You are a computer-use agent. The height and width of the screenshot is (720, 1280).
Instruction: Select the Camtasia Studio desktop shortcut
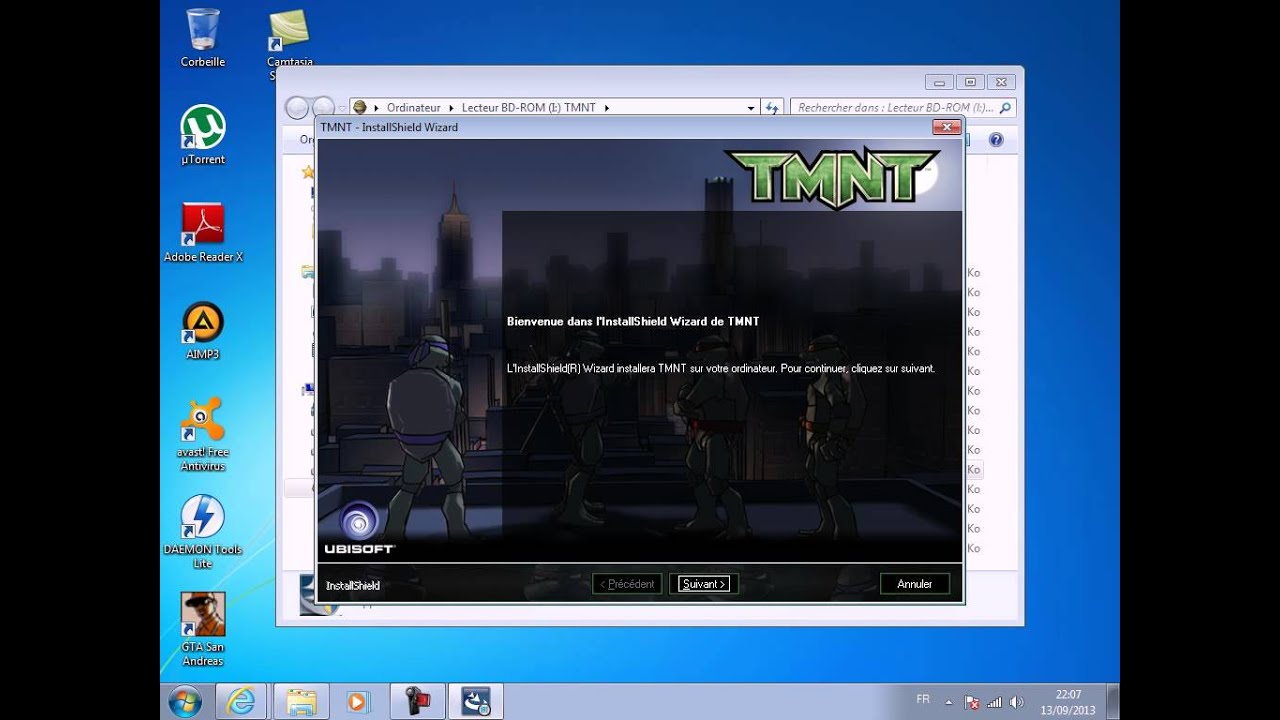click(x=289, y=44)
